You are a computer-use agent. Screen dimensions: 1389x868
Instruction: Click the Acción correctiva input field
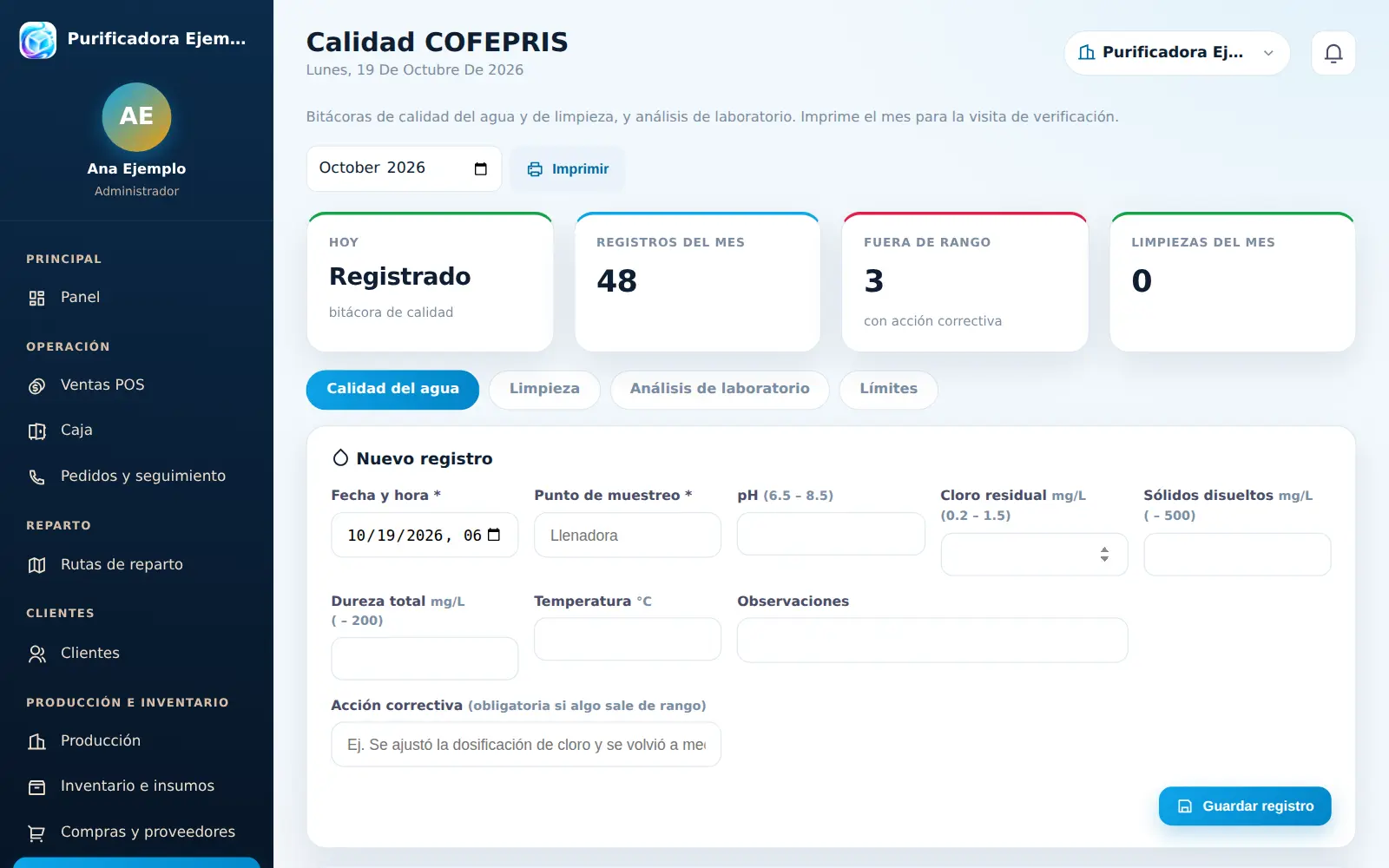[x=526, y=745]
